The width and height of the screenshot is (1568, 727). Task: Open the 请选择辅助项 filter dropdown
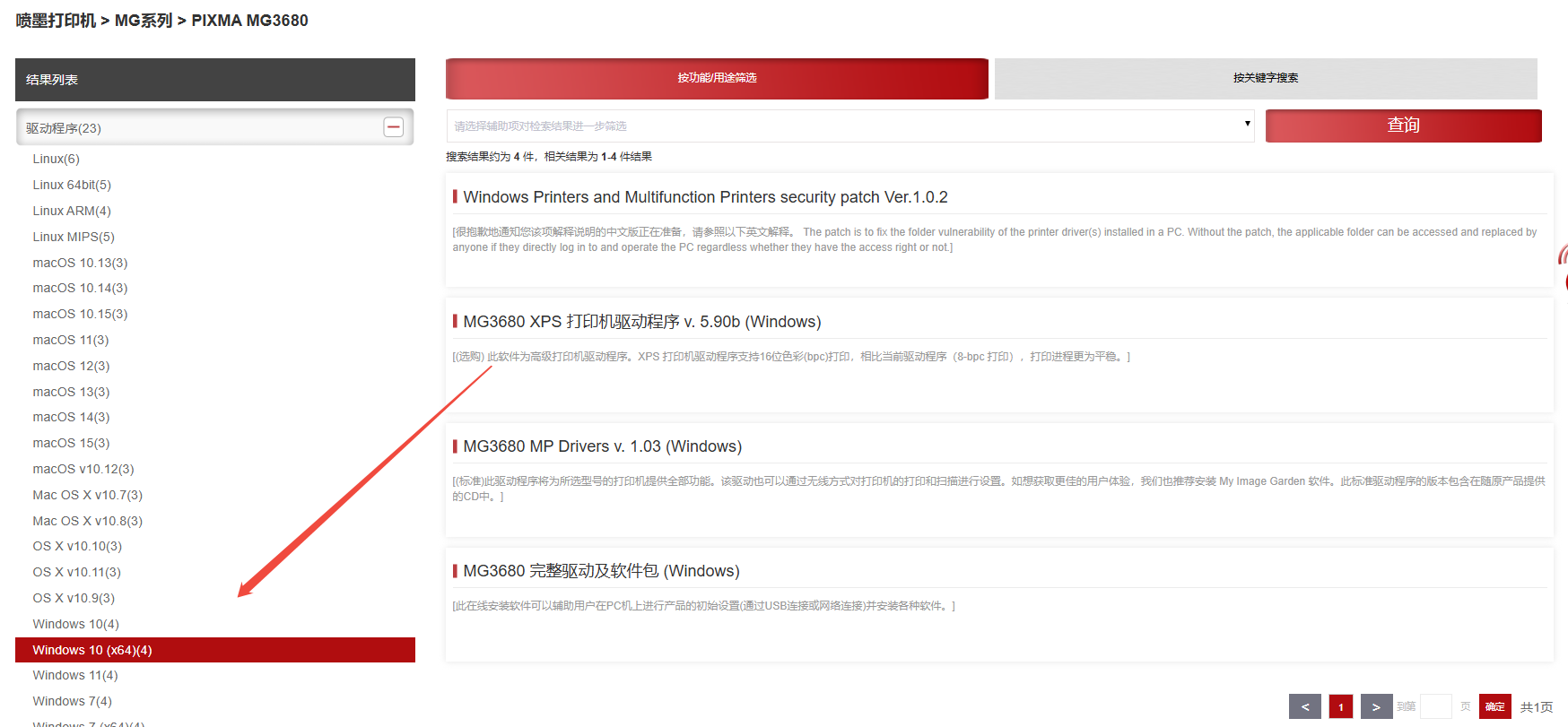pos(850,125)
